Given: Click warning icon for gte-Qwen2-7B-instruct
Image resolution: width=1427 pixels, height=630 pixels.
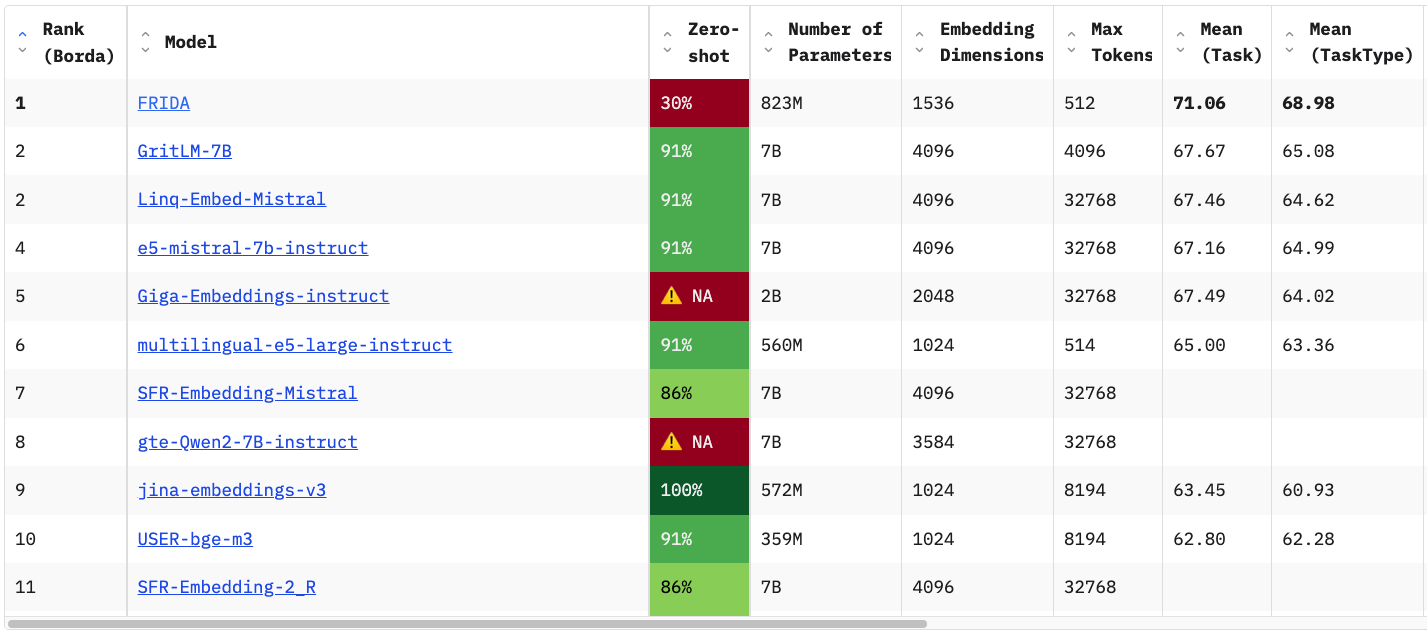Looking at the screenshot, I should pos(672,442).
